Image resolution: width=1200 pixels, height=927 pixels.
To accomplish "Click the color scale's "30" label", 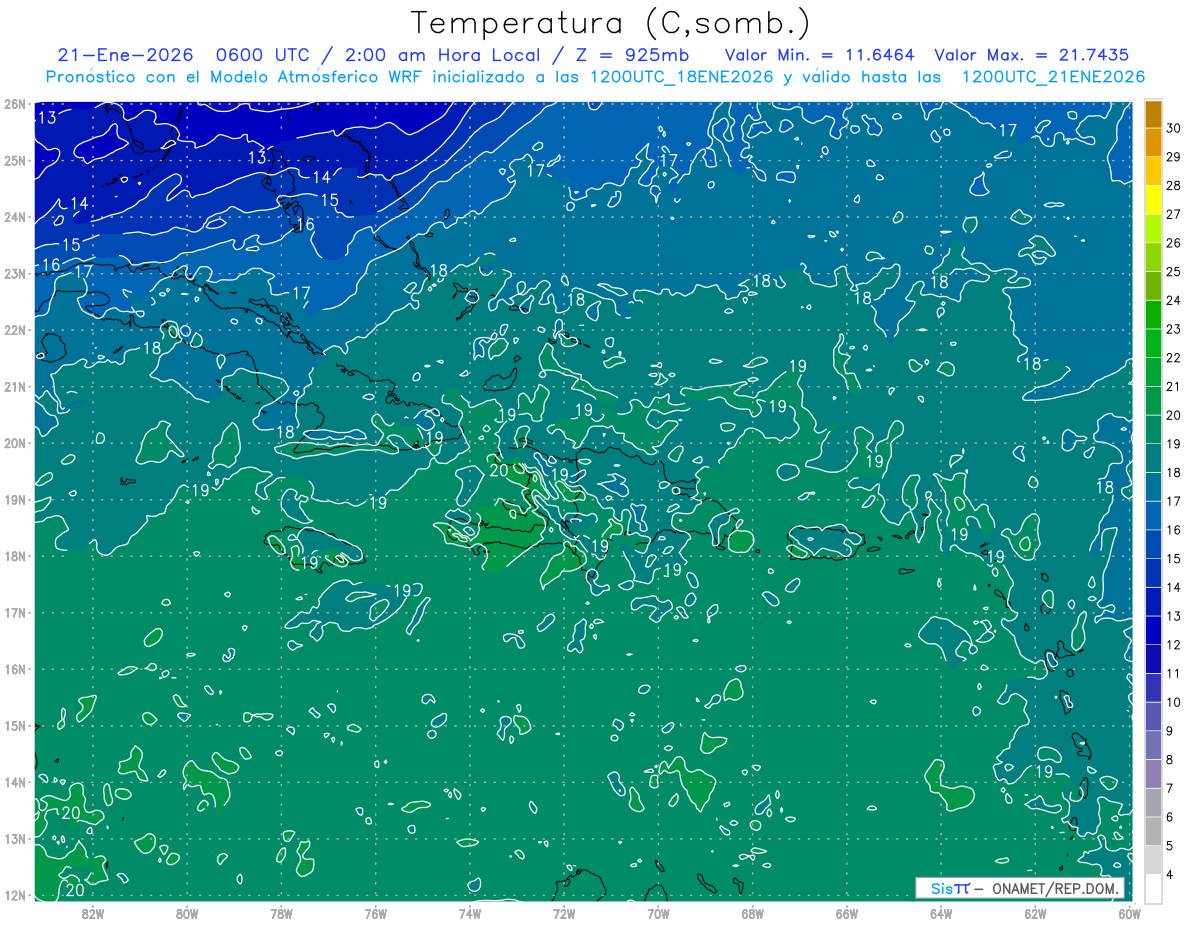I will pyautogui.click(x=1174, y=128).
